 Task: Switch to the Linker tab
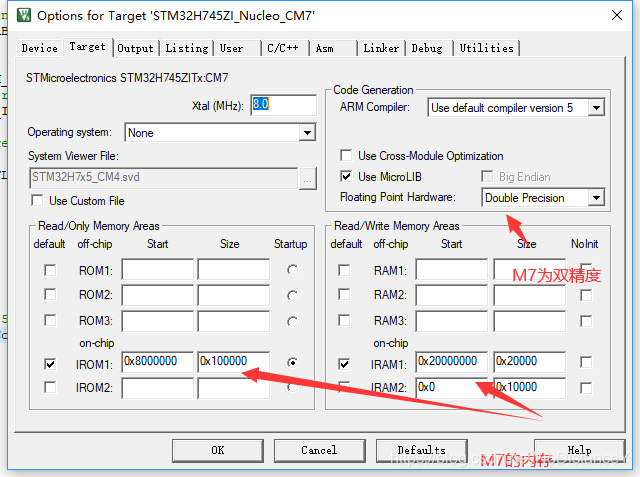(381, 48)
